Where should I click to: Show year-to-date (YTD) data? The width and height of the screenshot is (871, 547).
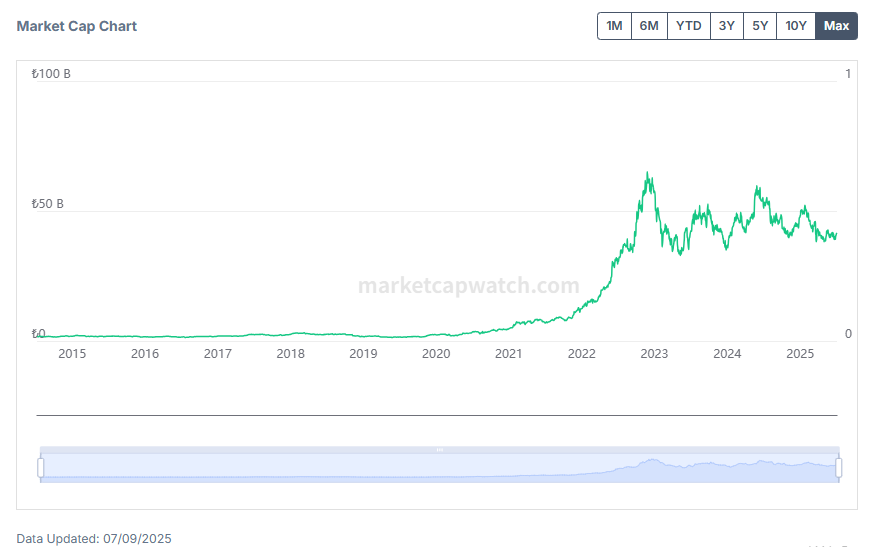coord(688,26)
